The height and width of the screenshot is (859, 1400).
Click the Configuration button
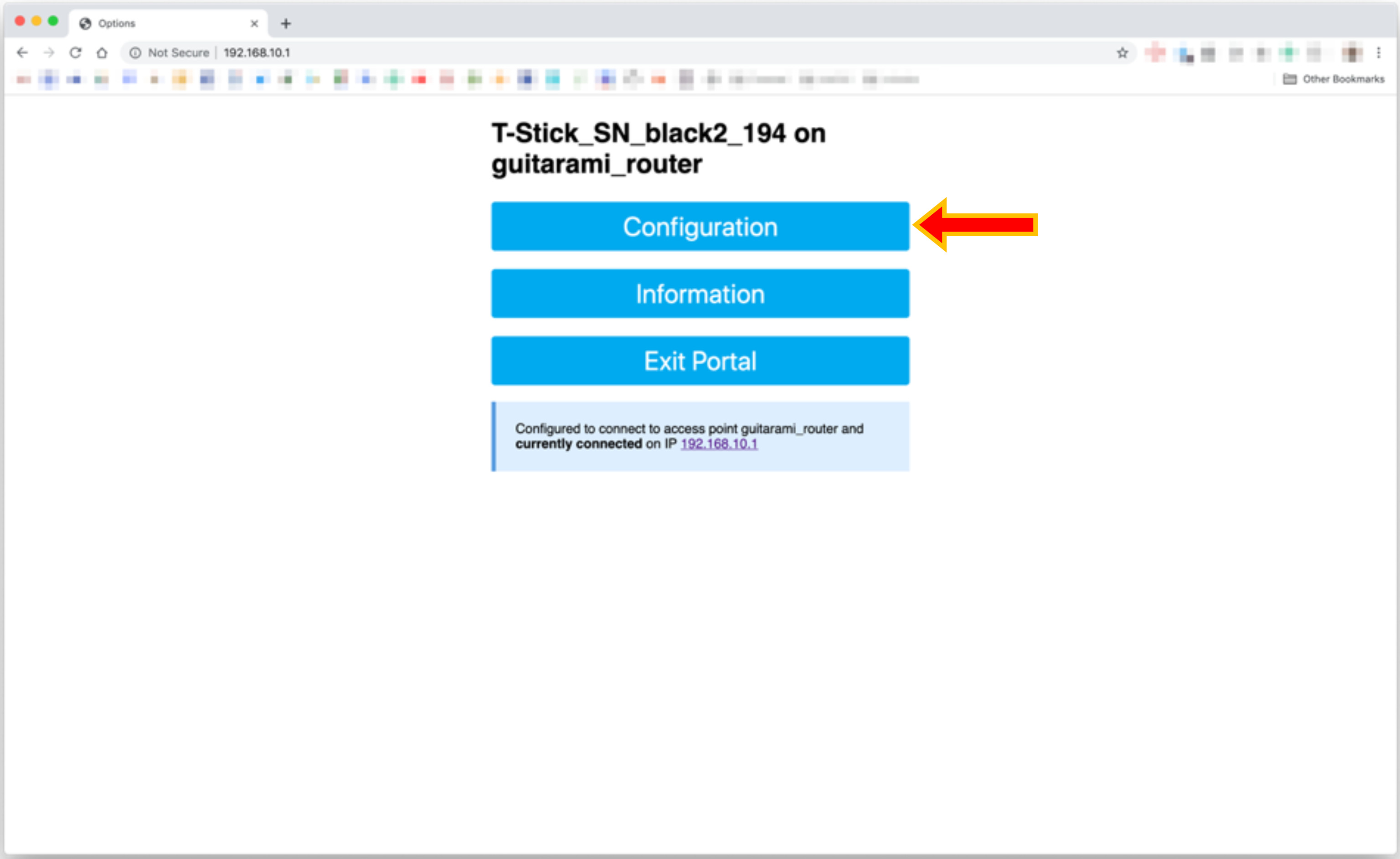pos(700,227)
